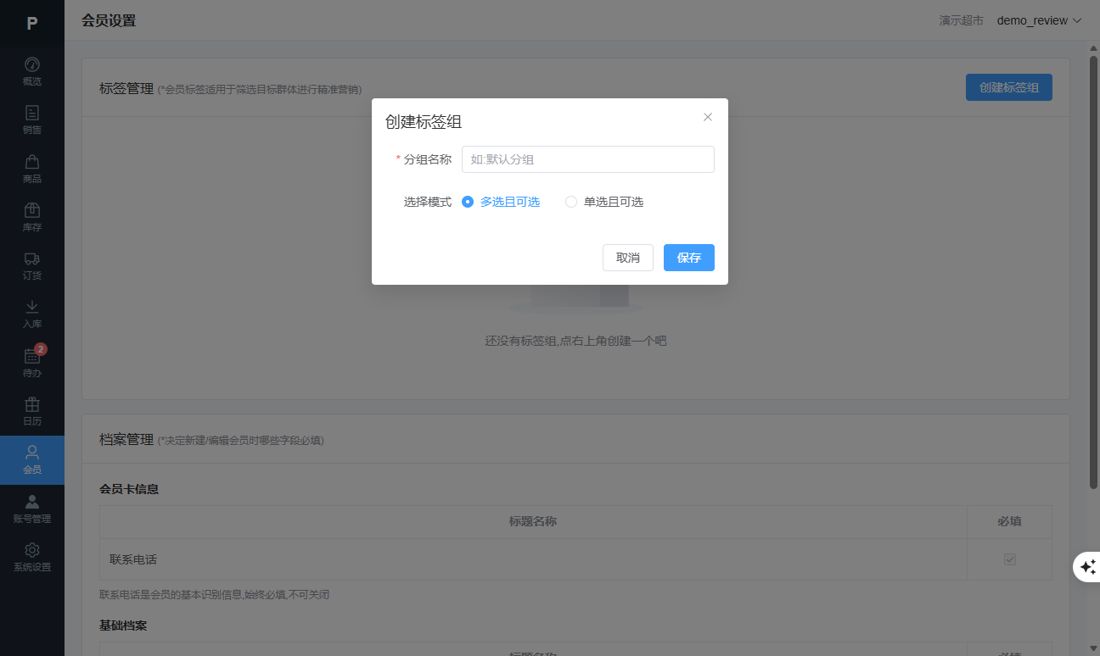The height and width of the screenshot is (656, 1100).
Task: Open 账号管理 account management icon
Action: pos(32,508)
